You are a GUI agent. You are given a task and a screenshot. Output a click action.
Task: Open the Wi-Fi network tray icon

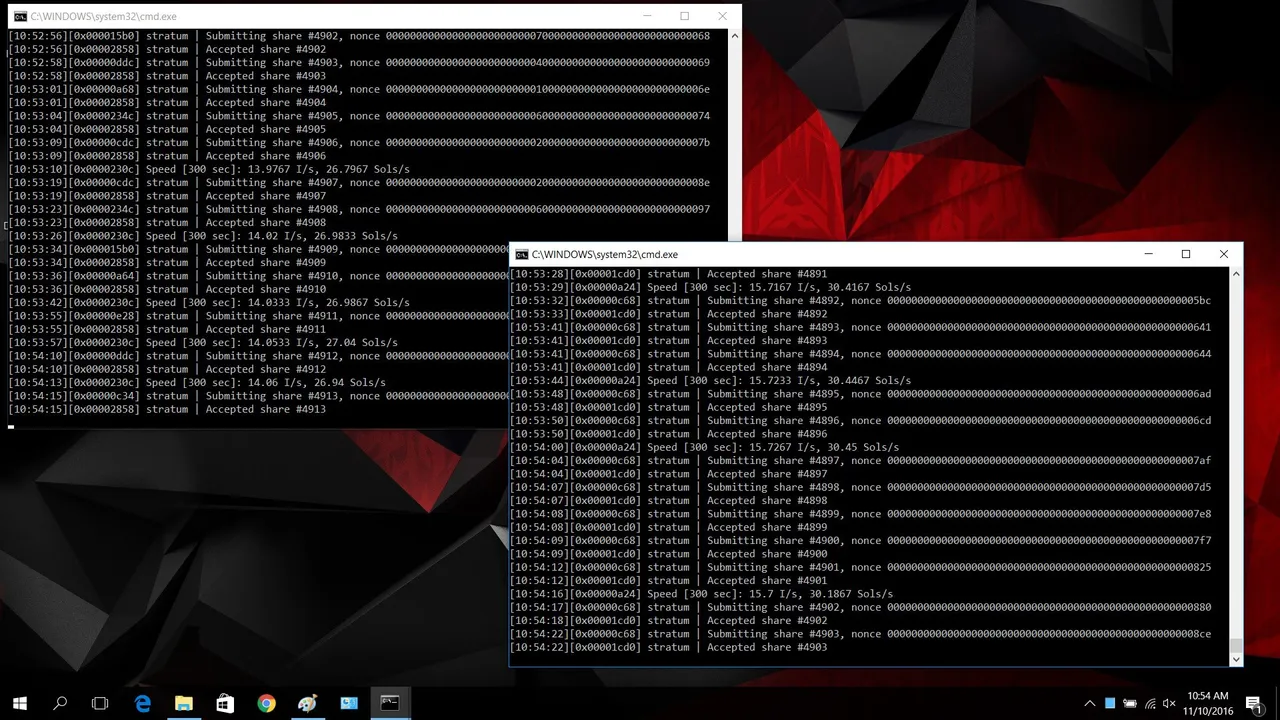(1150, 703)
